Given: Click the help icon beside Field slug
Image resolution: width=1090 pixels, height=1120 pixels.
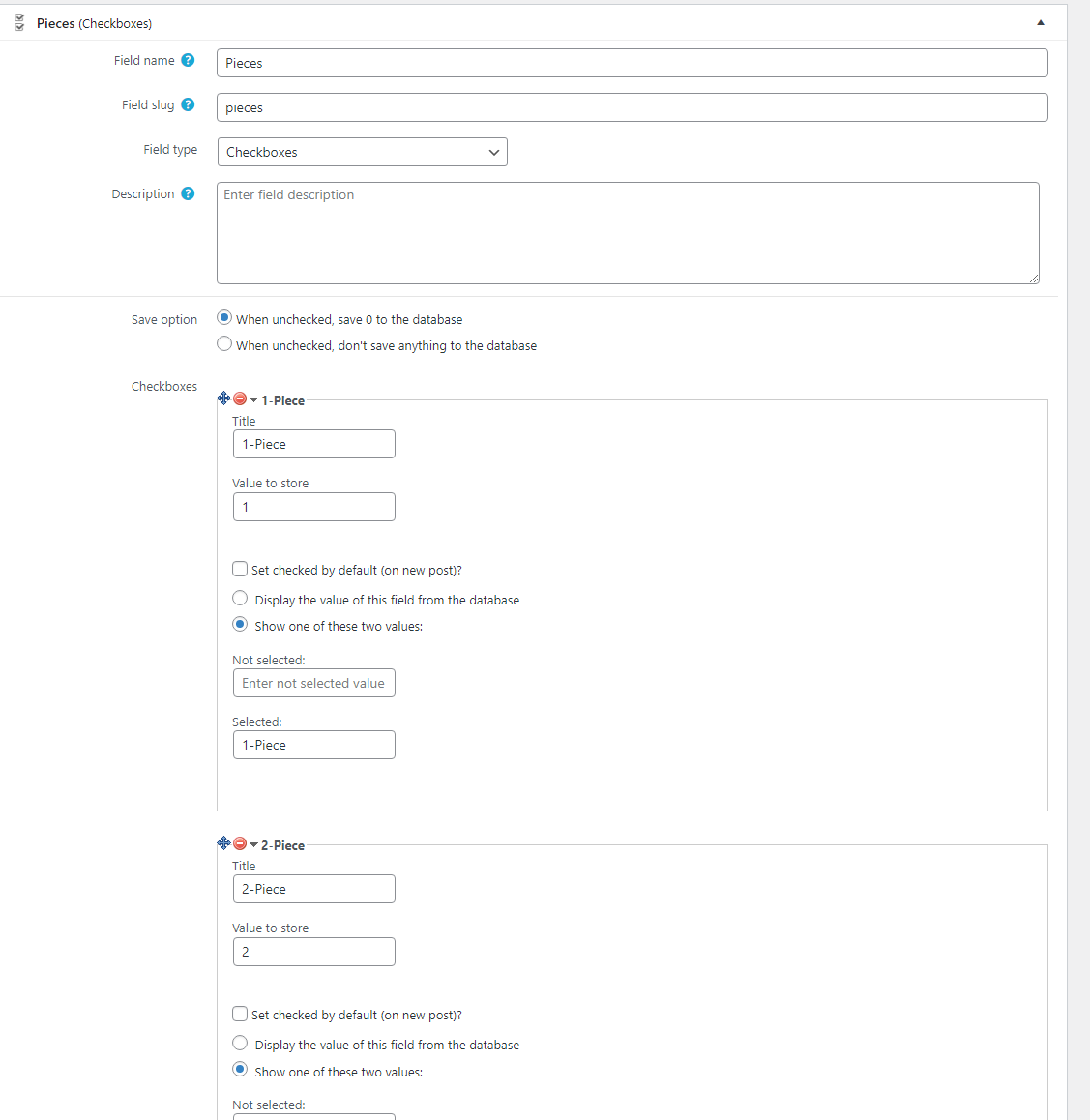Looking at the screenshot, I should (188, 105).
